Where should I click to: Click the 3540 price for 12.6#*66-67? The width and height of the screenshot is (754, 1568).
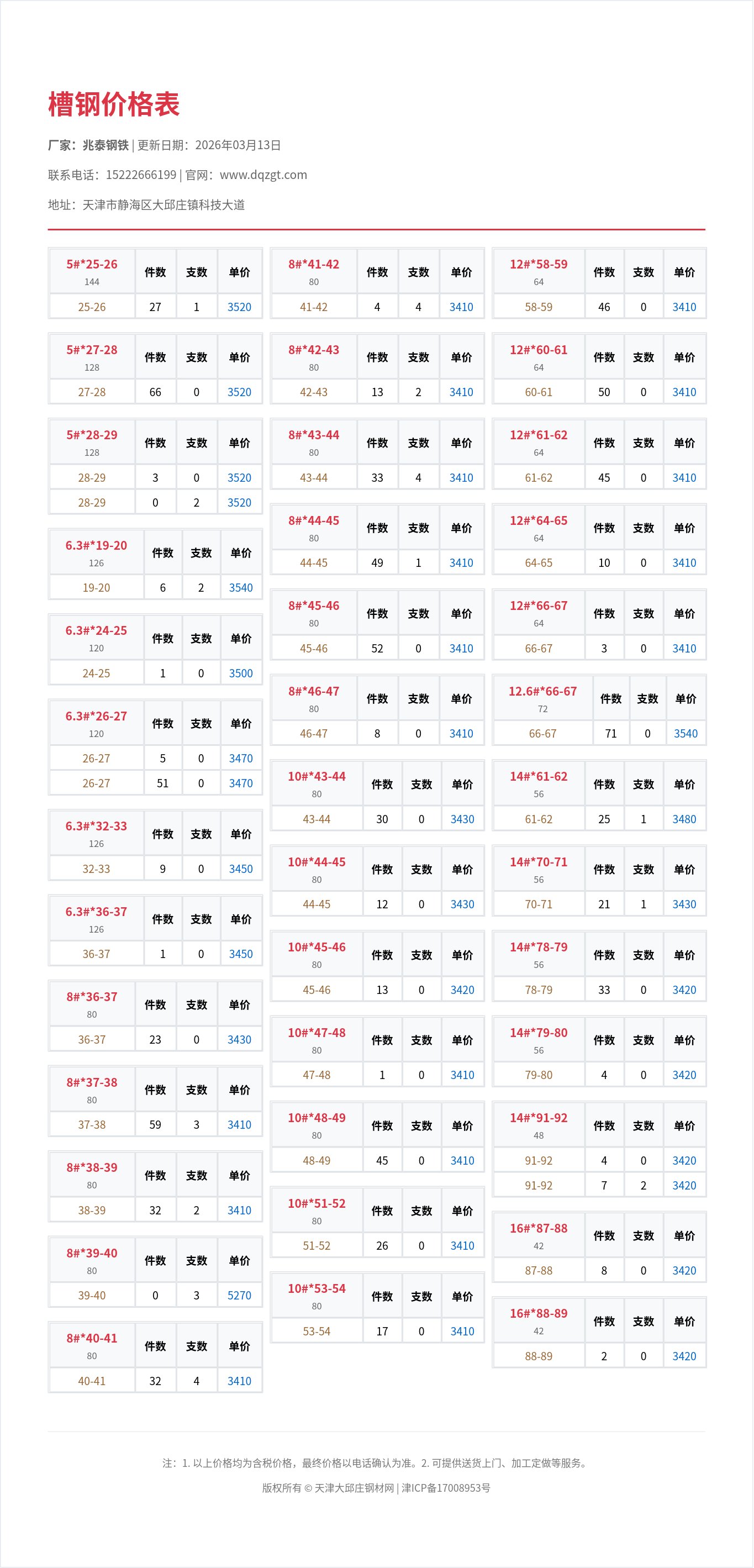click(686, 734)
